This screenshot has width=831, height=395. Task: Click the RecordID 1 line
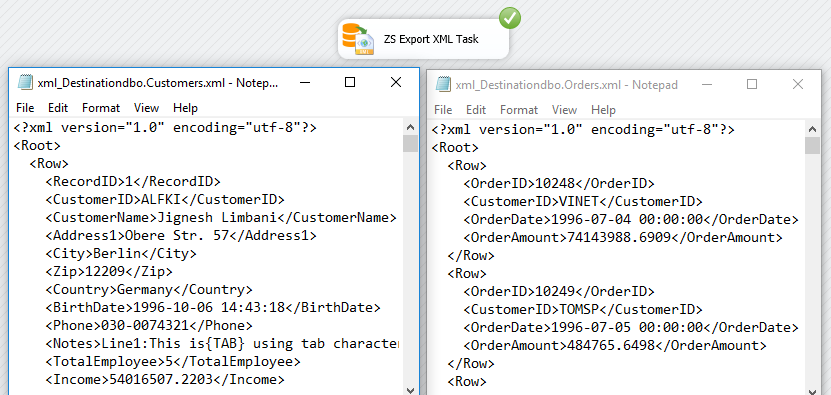(x=132, y=181)
